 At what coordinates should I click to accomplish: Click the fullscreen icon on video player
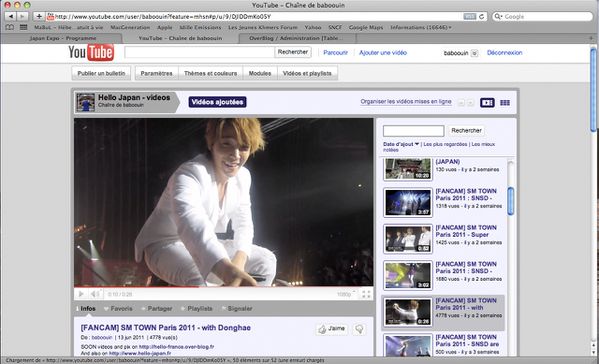coord(366,294)
